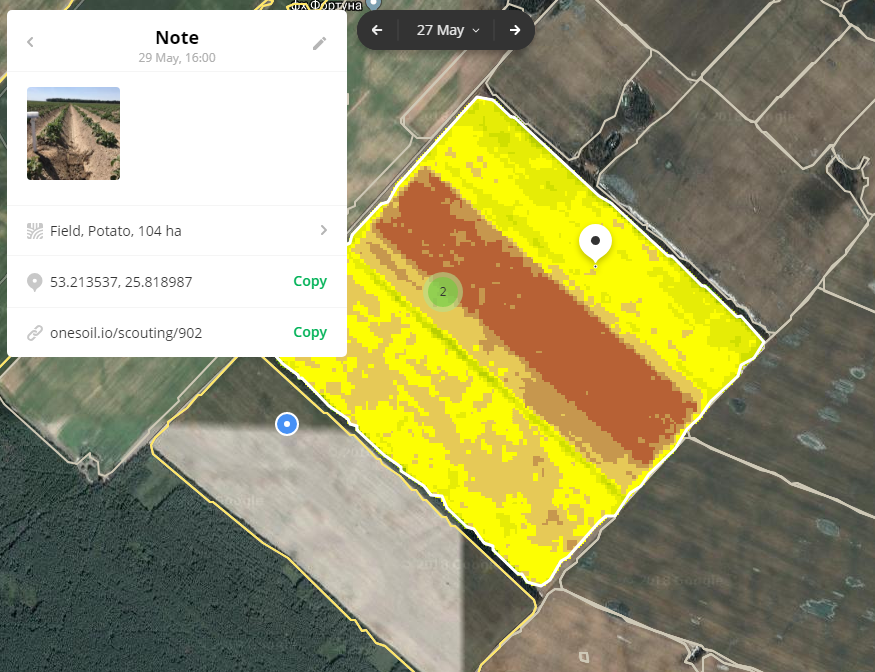Click the location pin icon beside coordinates

36,281
